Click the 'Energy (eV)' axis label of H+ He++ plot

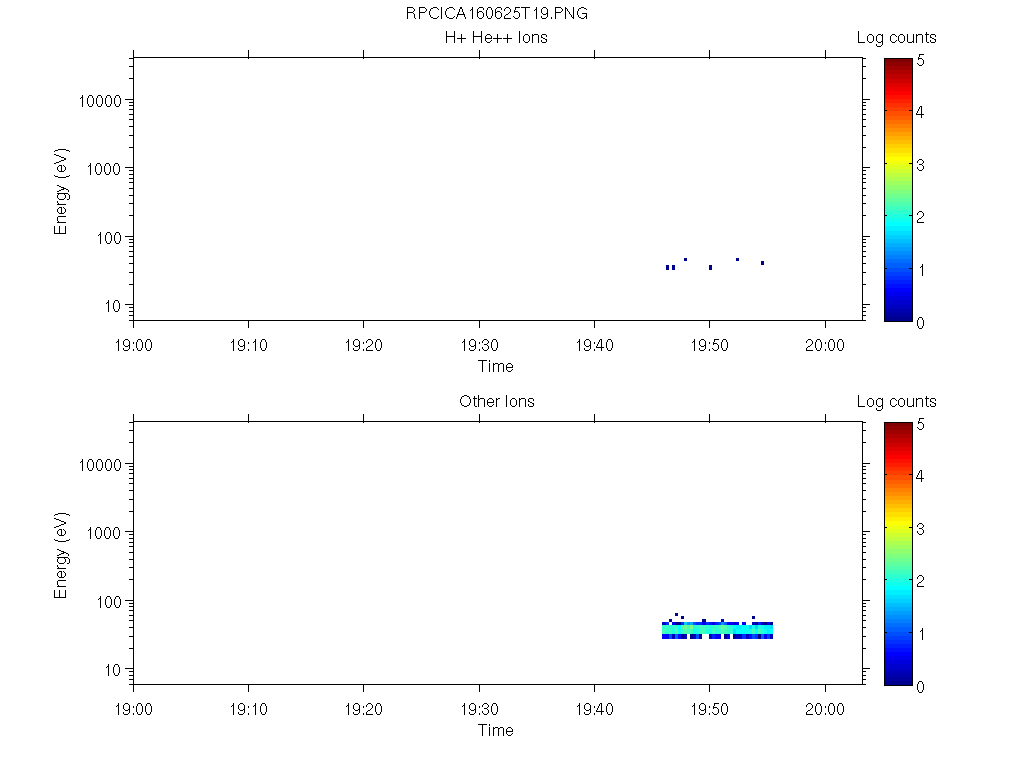(x=61, y=191)
